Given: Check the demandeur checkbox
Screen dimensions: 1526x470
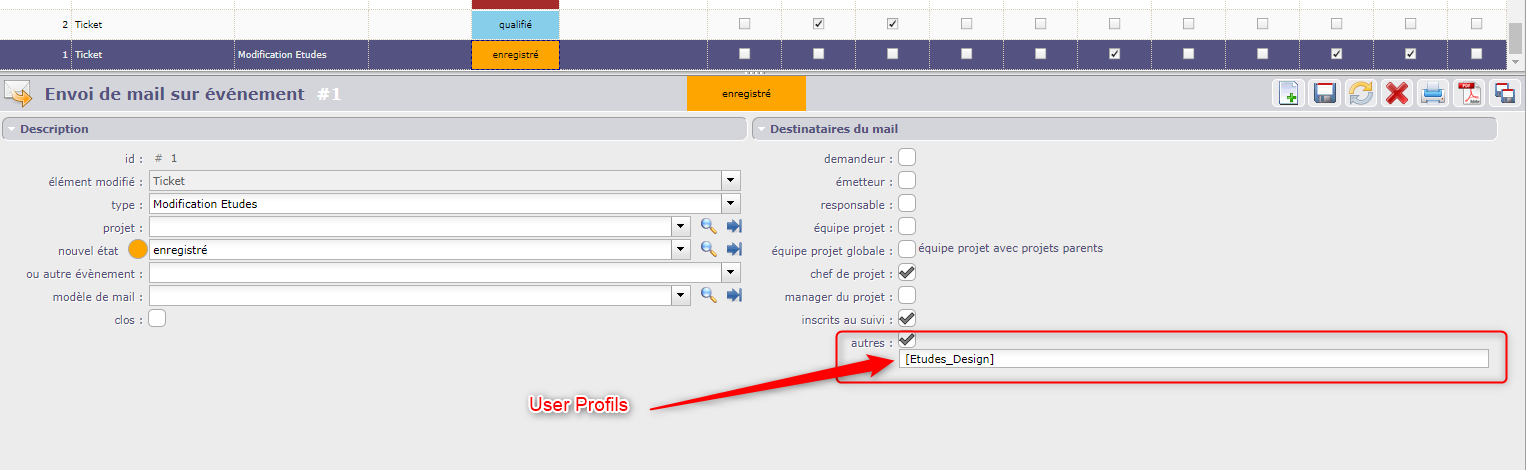Looking at the screenshot, I should pos(907,157).
